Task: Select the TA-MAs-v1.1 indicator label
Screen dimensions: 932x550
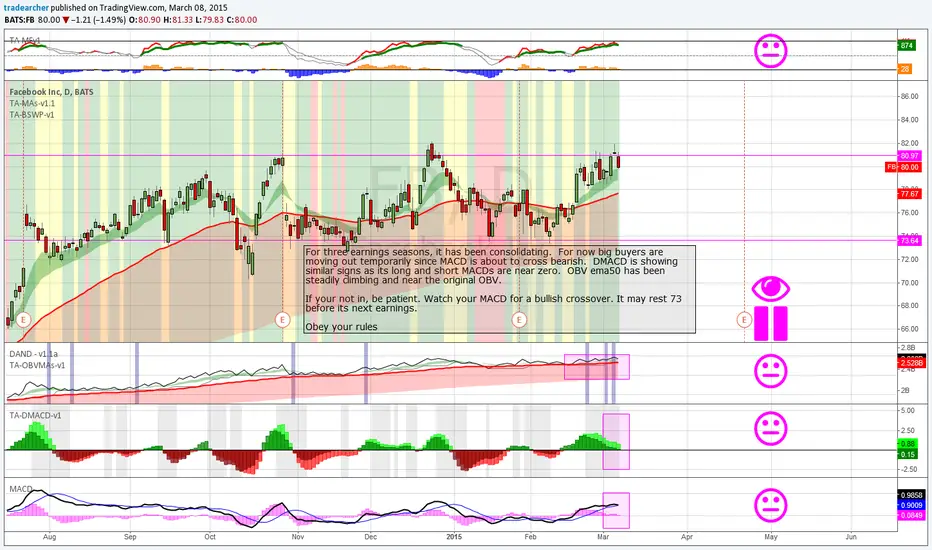Action: [x=32, y=103]
